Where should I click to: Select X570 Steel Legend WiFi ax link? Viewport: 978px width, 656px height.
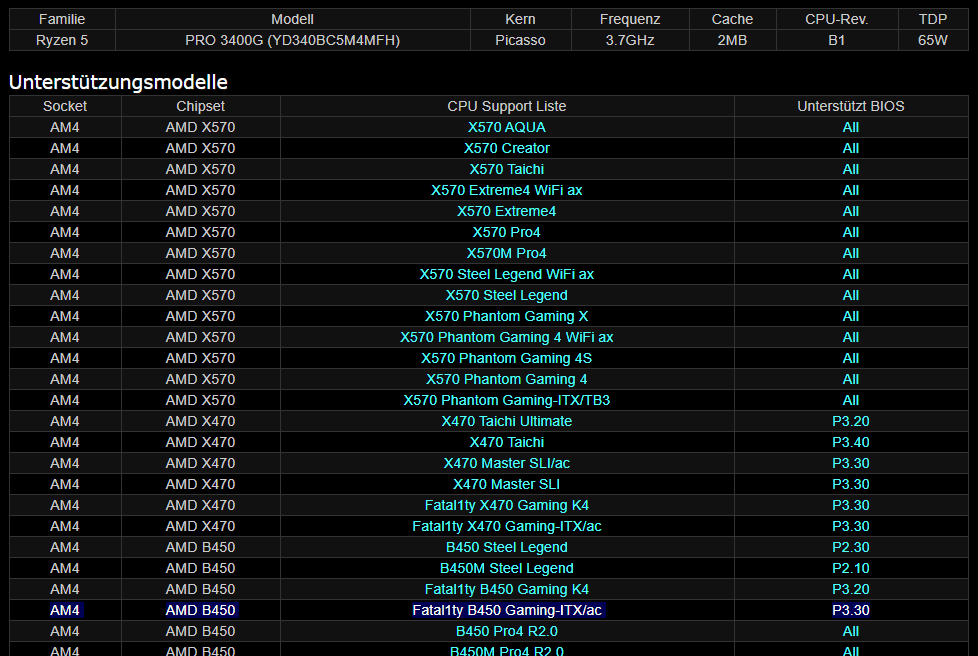(x=506, y=274)
